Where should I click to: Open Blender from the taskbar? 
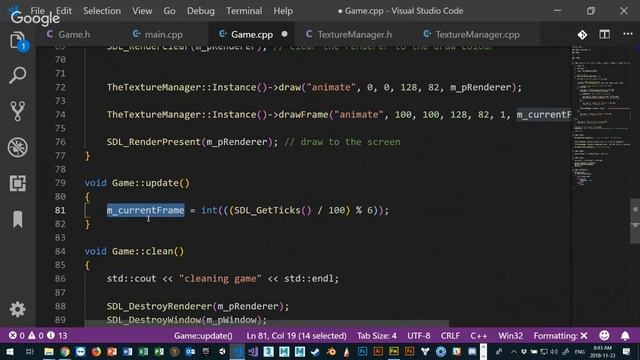point(331,351)
